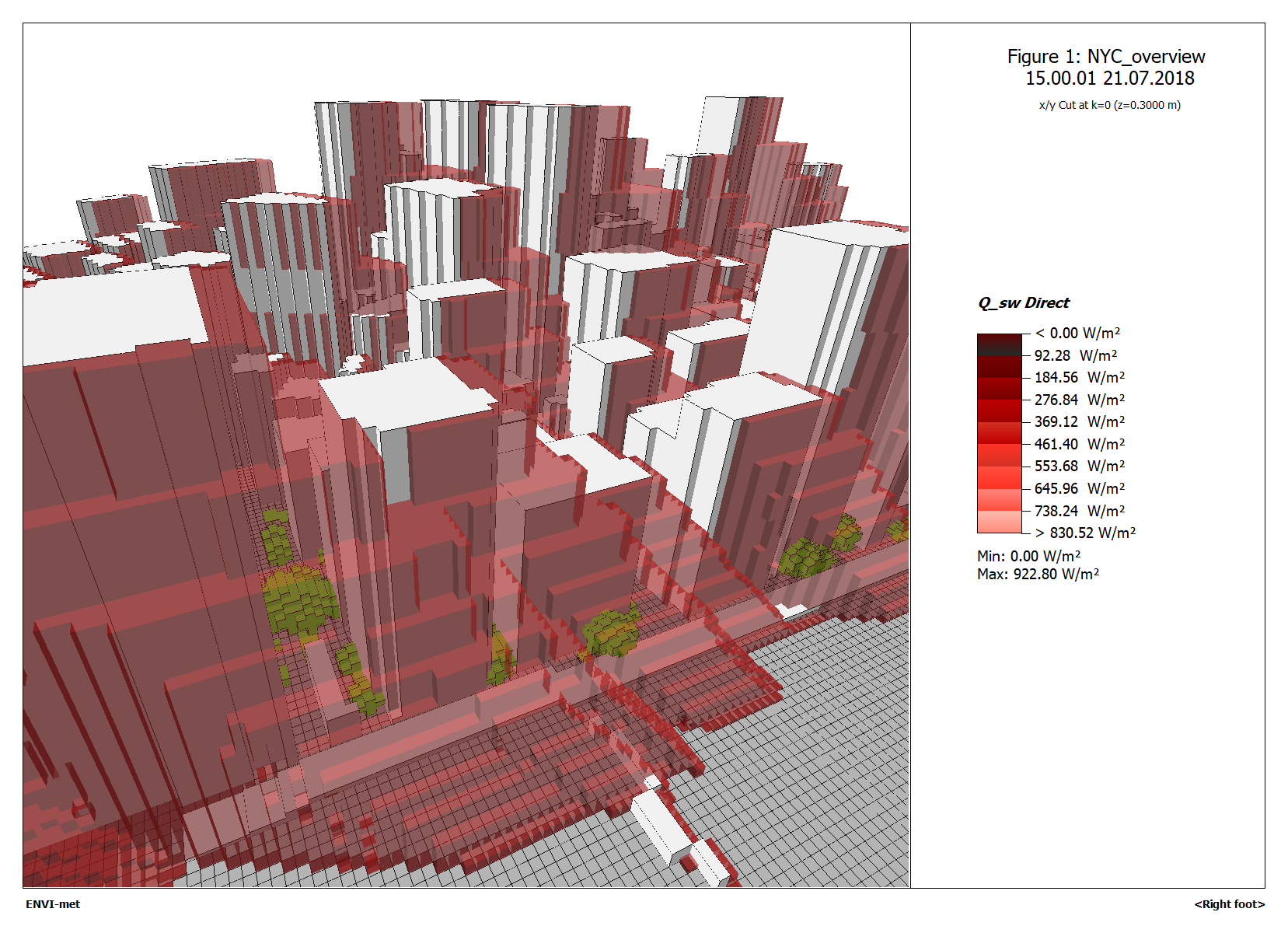1288x933 pixels.
Task: Click the "Max: 922.80 W/m²" text
Action: (x=1038, y=574)
